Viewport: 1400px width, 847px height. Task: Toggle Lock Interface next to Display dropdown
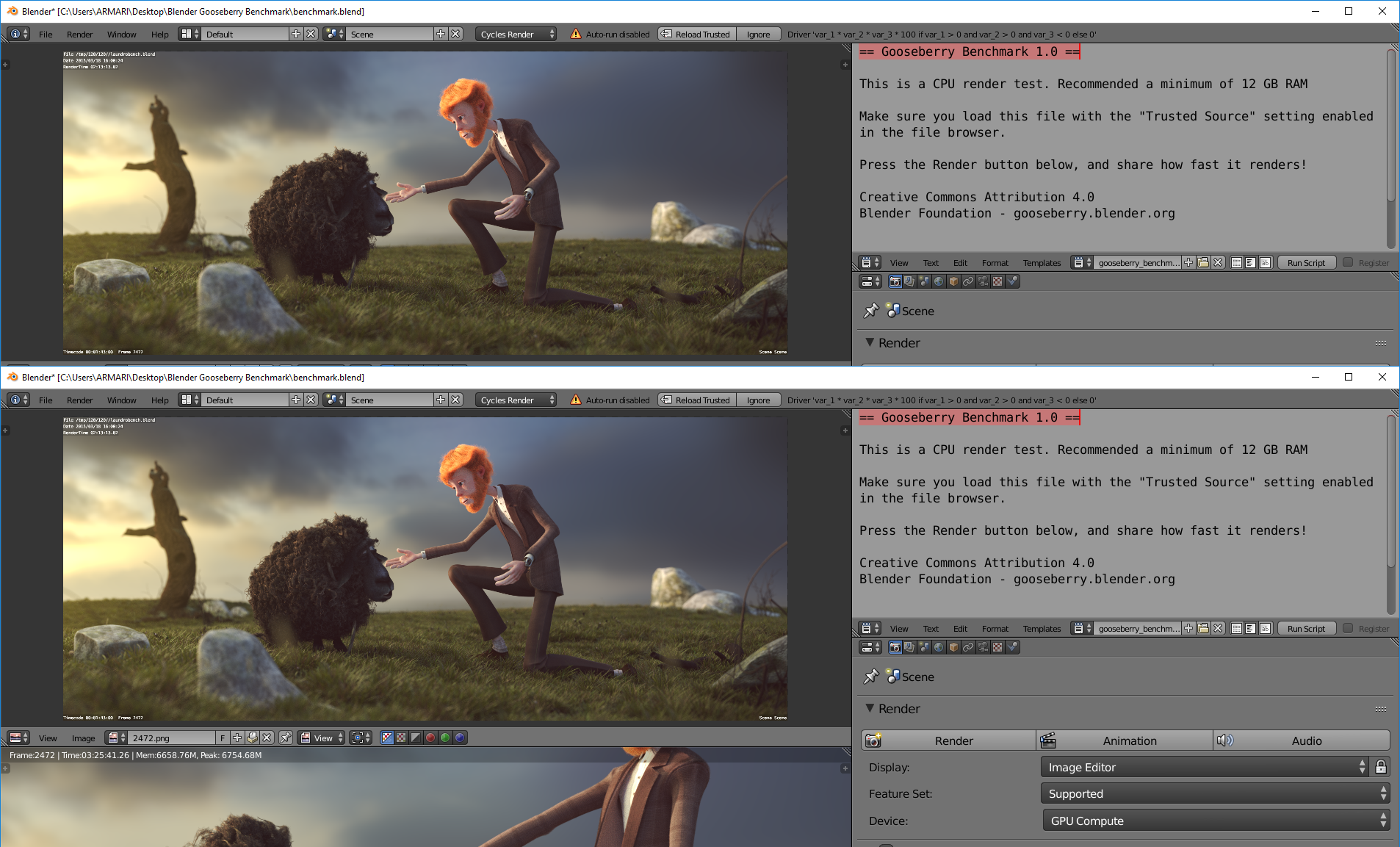1381,767
